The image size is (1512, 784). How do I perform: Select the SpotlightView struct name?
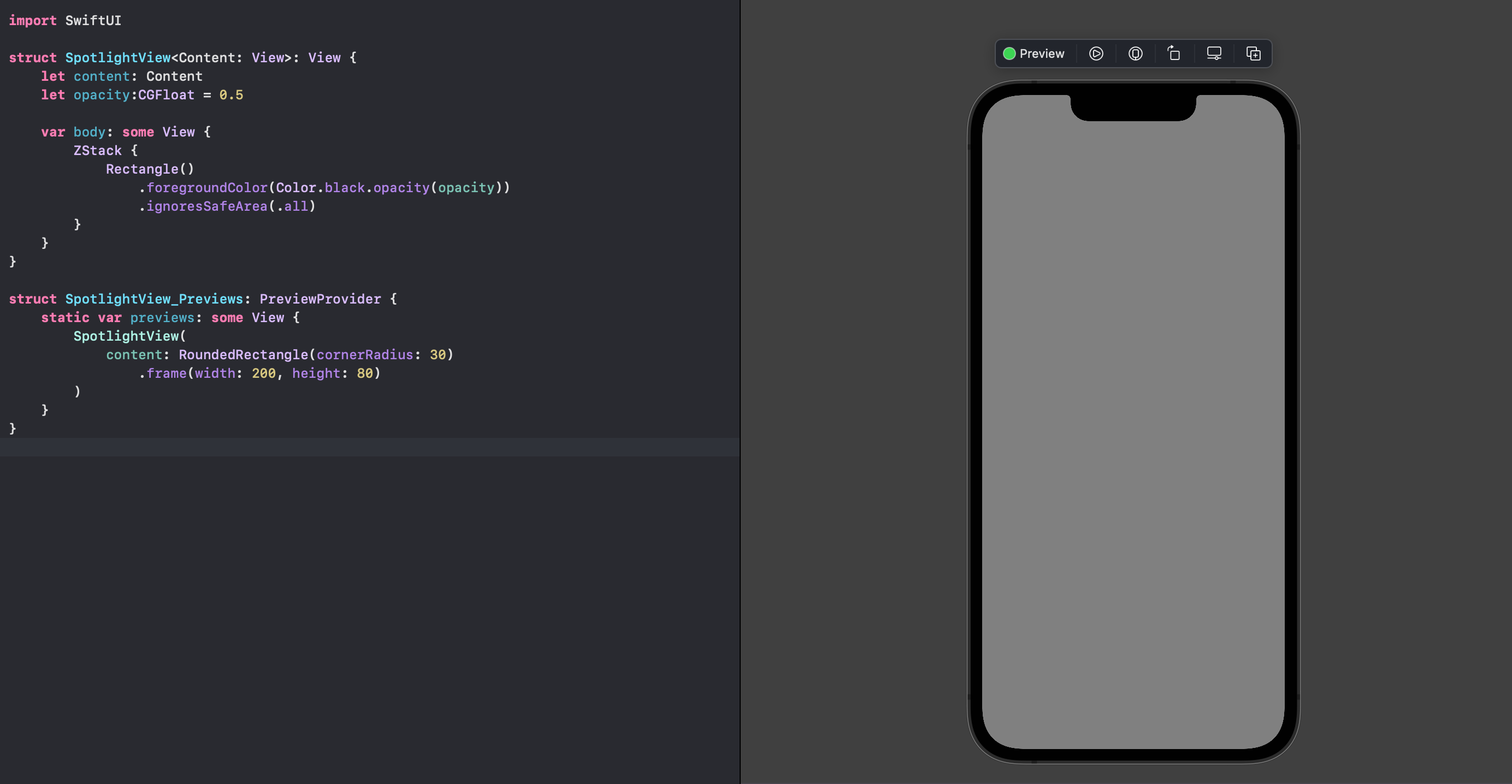[x=118, y=57]
